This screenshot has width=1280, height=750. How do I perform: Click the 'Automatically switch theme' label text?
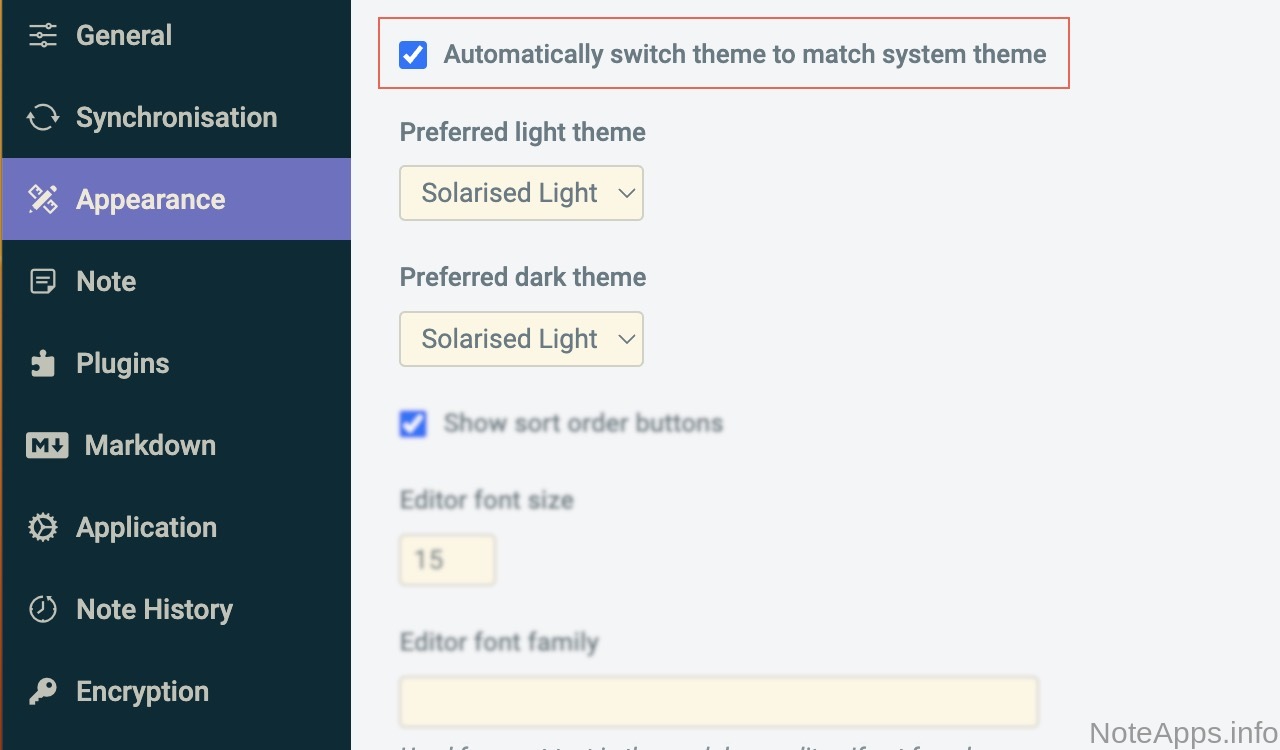(745, 55)
